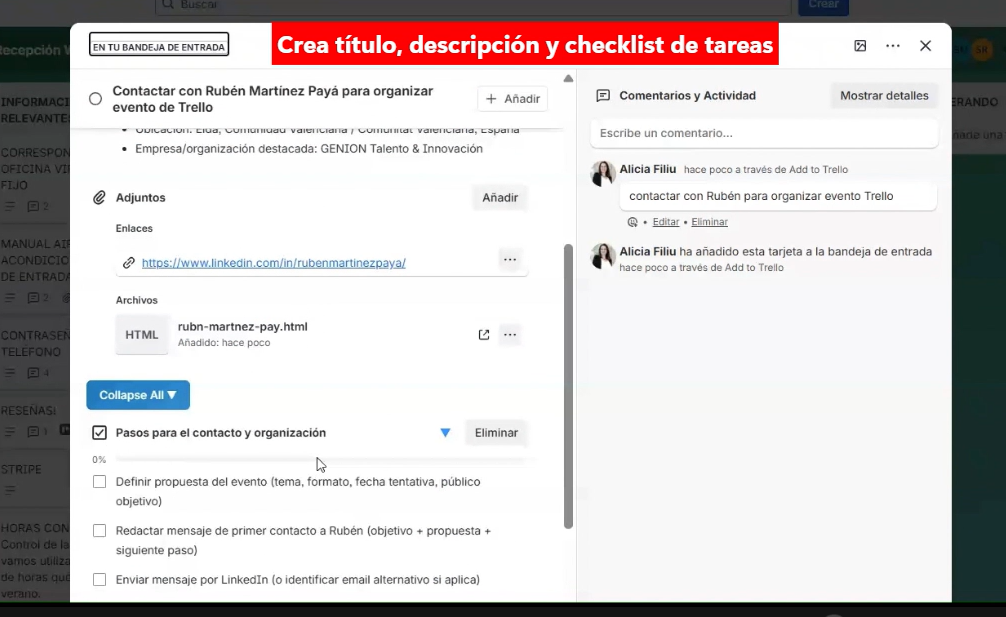The image size is (1006, 617).
Task: Open the LinkedIn rubenmartinezpaya link
Action: [x=273, y=263]
